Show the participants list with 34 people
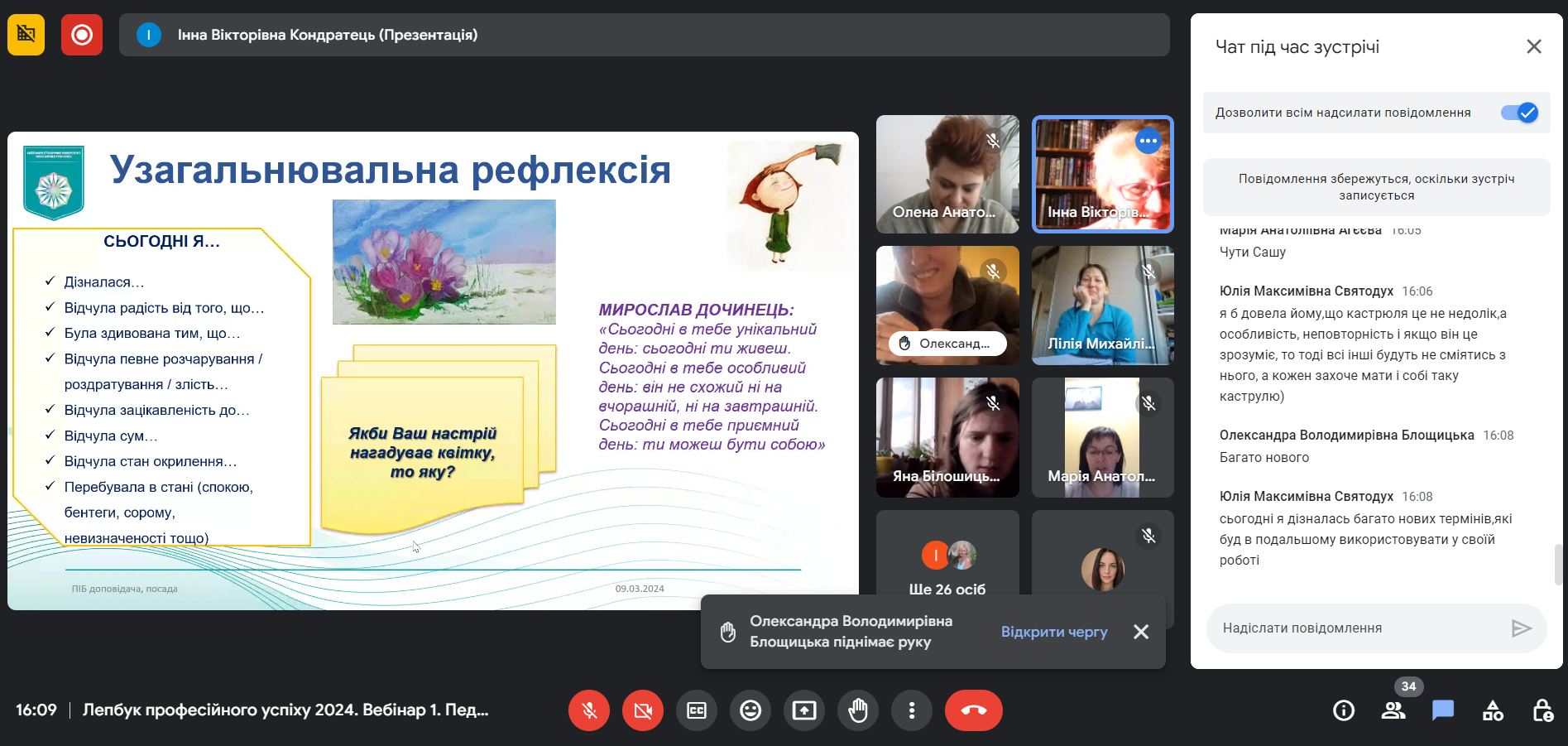The width and height of the screenshot is (1568, 746). pyautogui.click(x=1393, y=710)
